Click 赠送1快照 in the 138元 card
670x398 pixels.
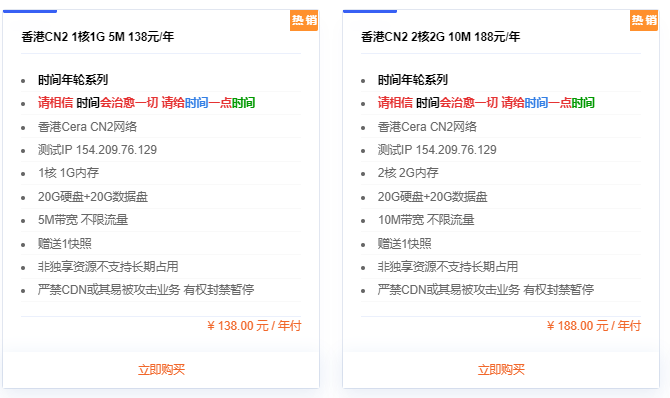point(65,244)
